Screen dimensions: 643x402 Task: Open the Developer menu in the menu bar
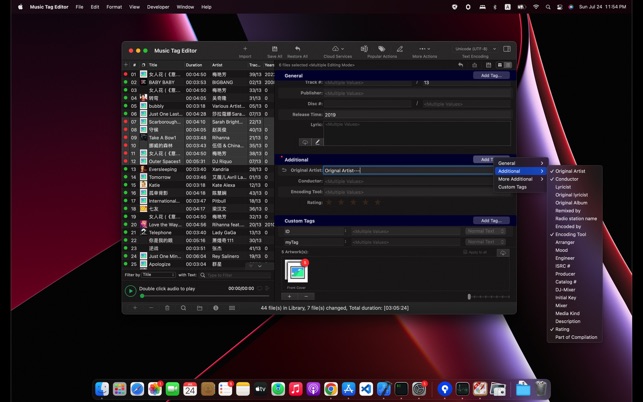point(158,7)
